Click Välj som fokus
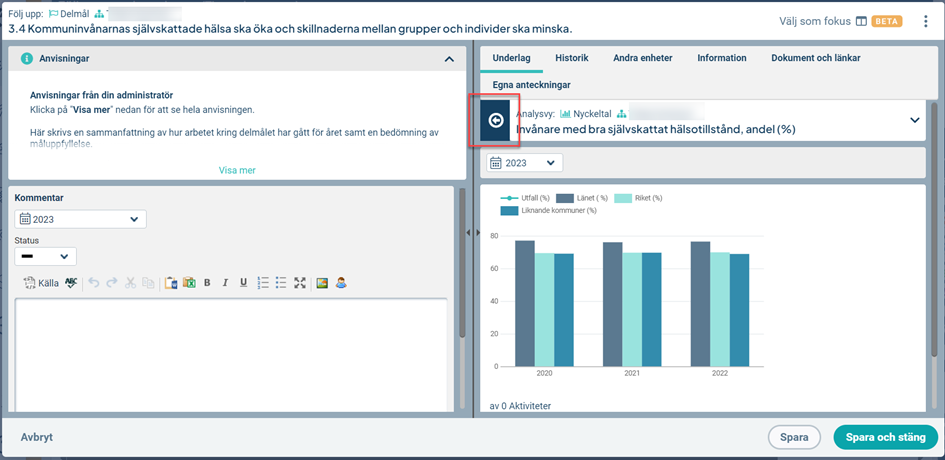The height and width of the screenshot is (460, 945). pyautogui.click(x=815, y=21)
